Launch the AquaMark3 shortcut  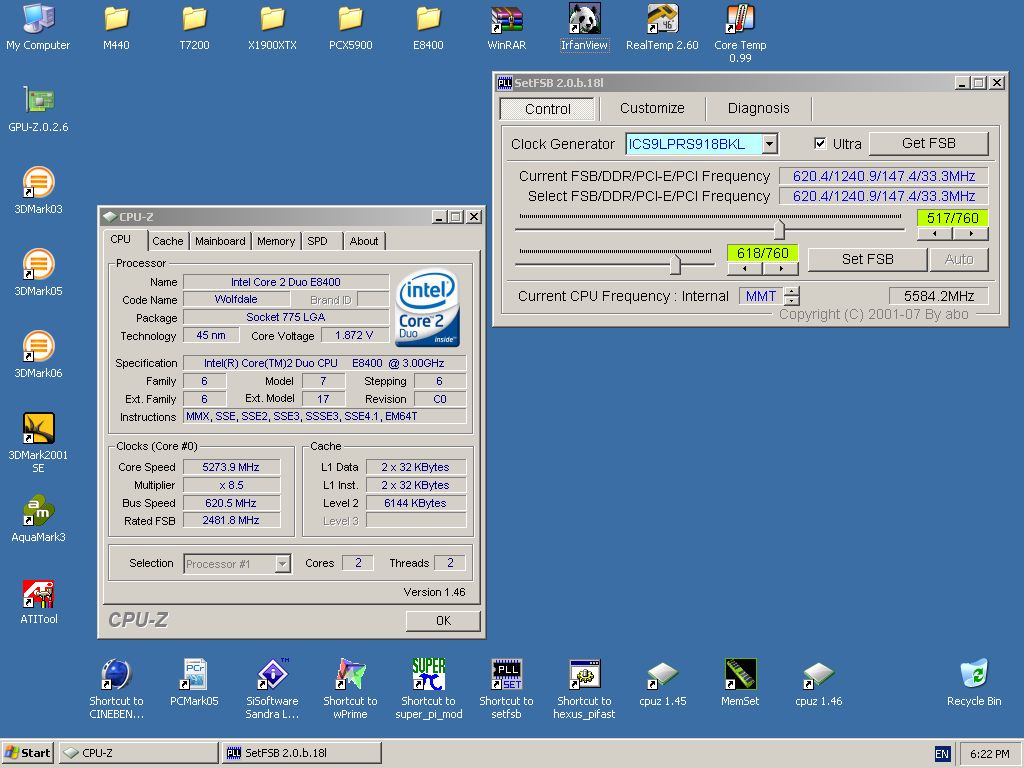pyautogui.click(x=39, y=520)
